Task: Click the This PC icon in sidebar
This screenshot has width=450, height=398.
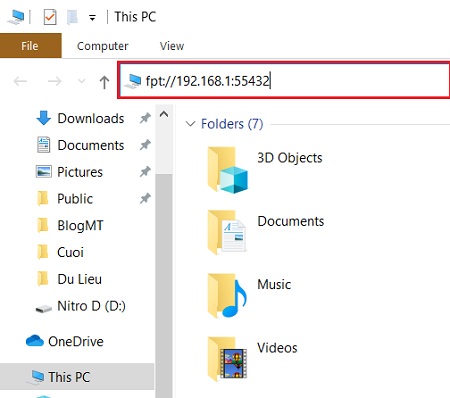Action: (36, 377)
